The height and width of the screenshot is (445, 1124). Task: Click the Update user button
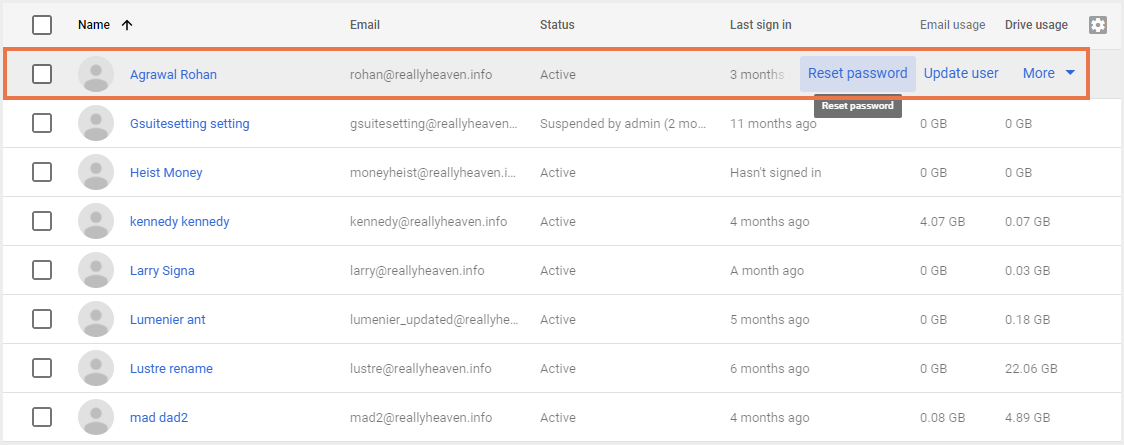961,73
